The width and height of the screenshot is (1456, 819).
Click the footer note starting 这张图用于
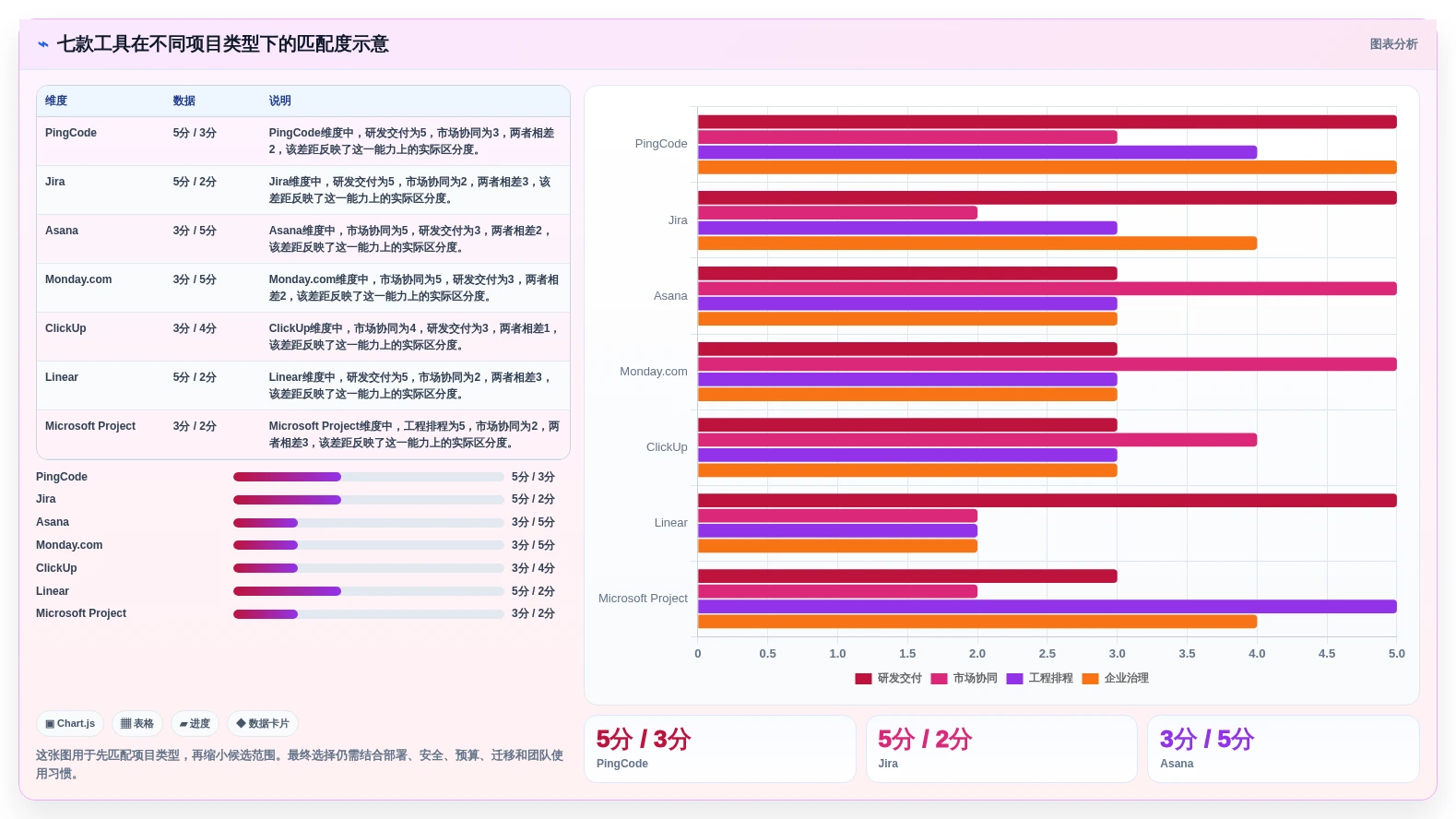[300, 765]
